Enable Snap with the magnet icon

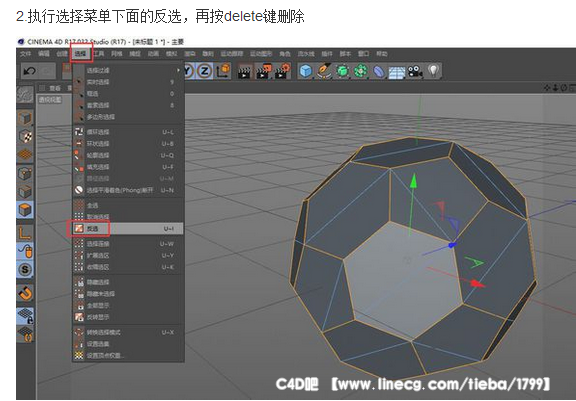[x=25, y=293]
